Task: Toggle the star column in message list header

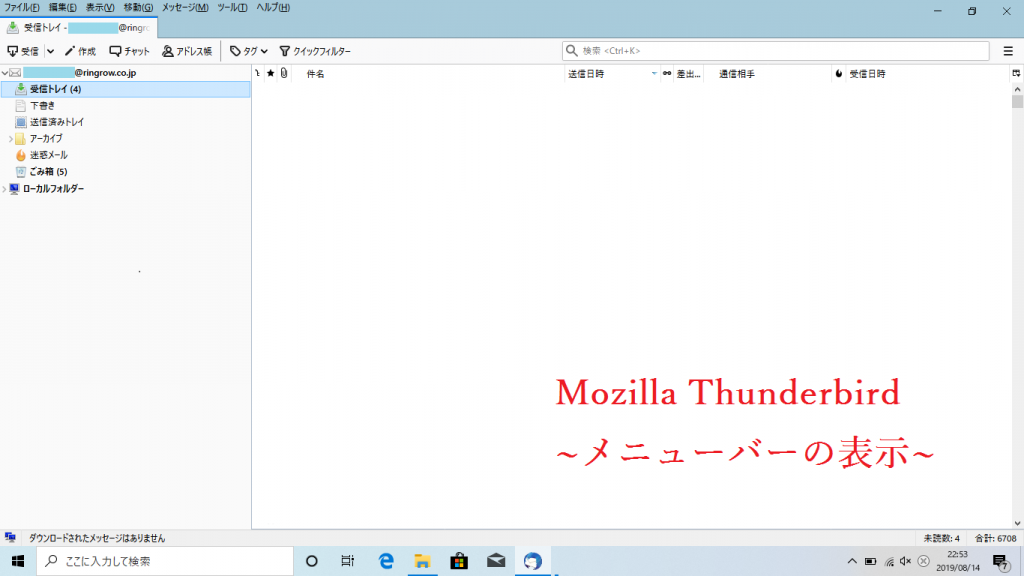Action: [270, 73]
